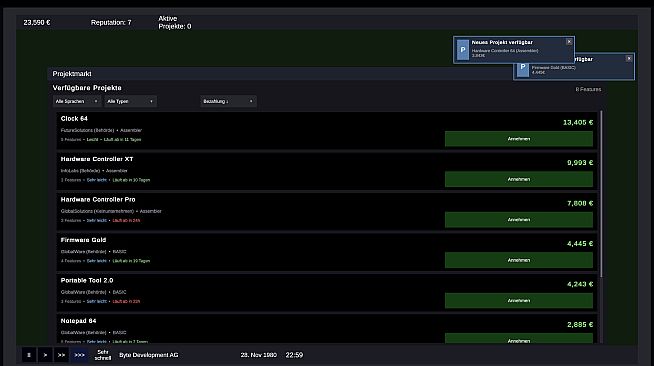
Task: Click the project list scrollbar
Action: pyautogui.click(x=601, y=194)
